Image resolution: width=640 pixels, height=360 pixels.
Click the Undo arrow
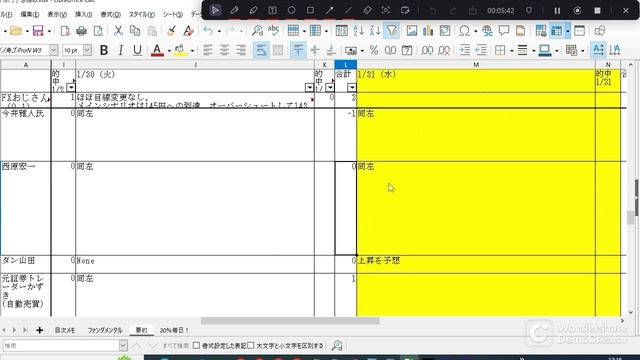click(x=209, y=31)
